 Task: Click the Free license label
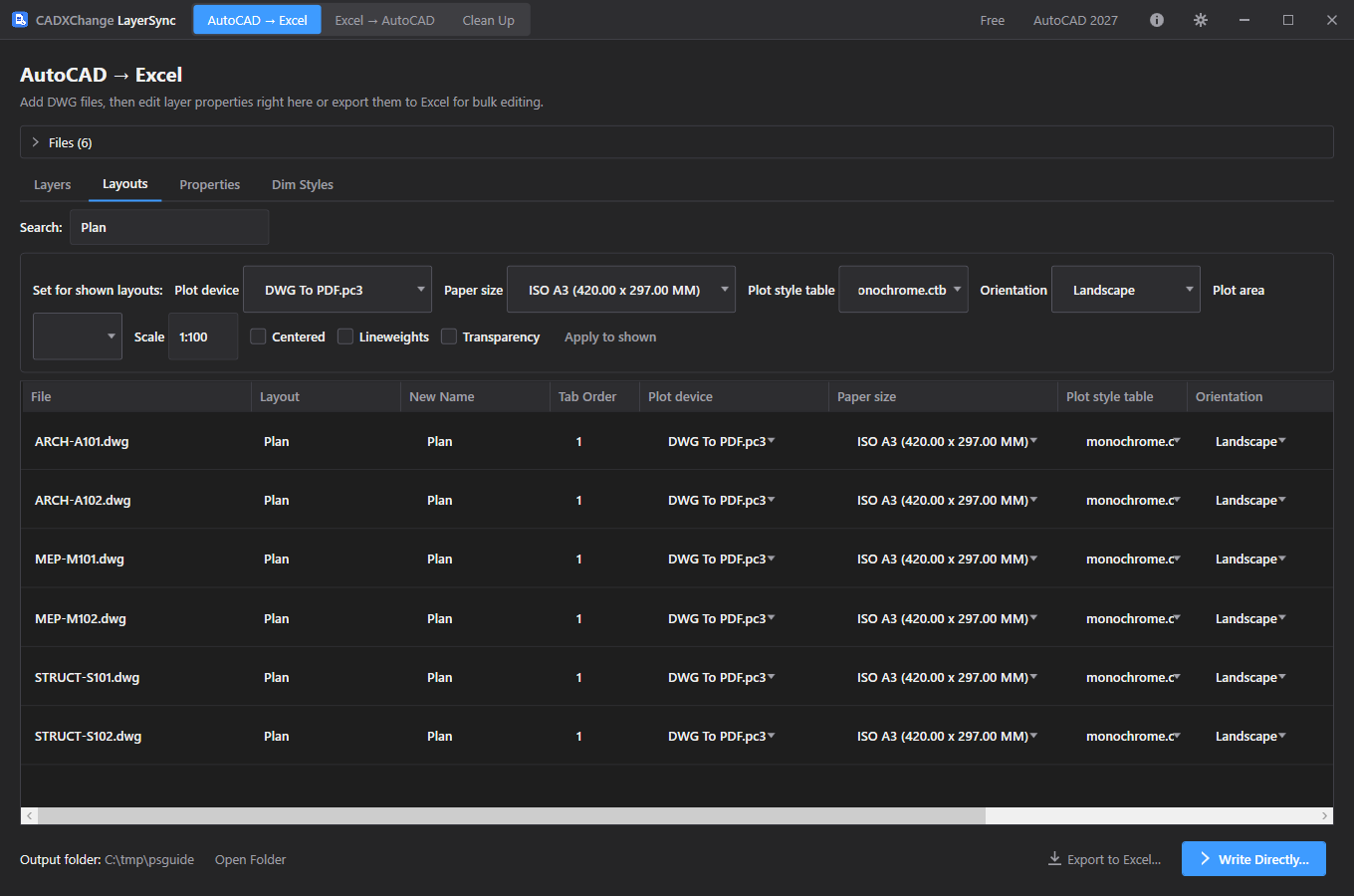pyautogui.click(x=992, y=20)
